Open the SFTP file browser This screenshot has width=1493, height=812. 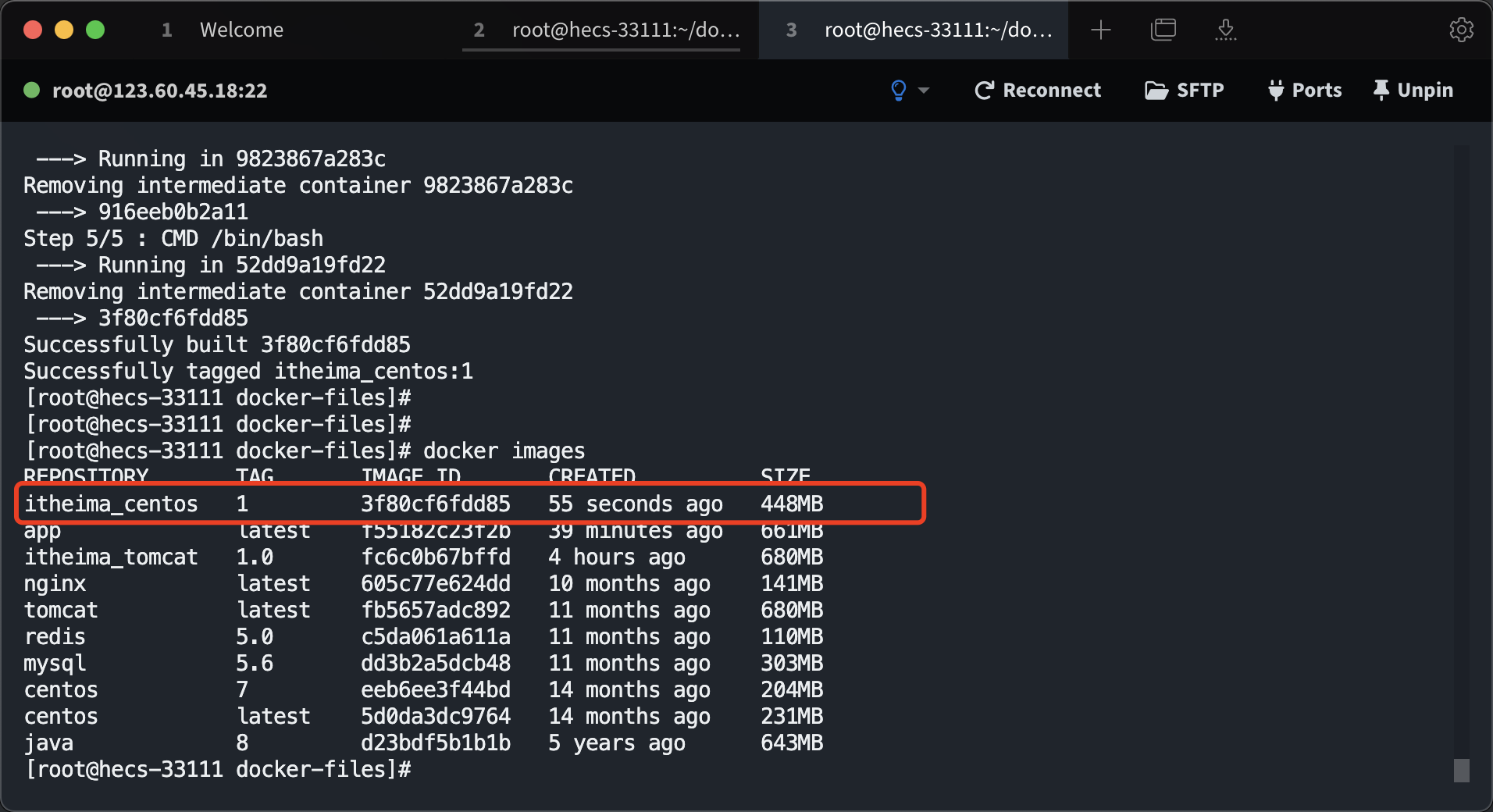pos(1184,91)
